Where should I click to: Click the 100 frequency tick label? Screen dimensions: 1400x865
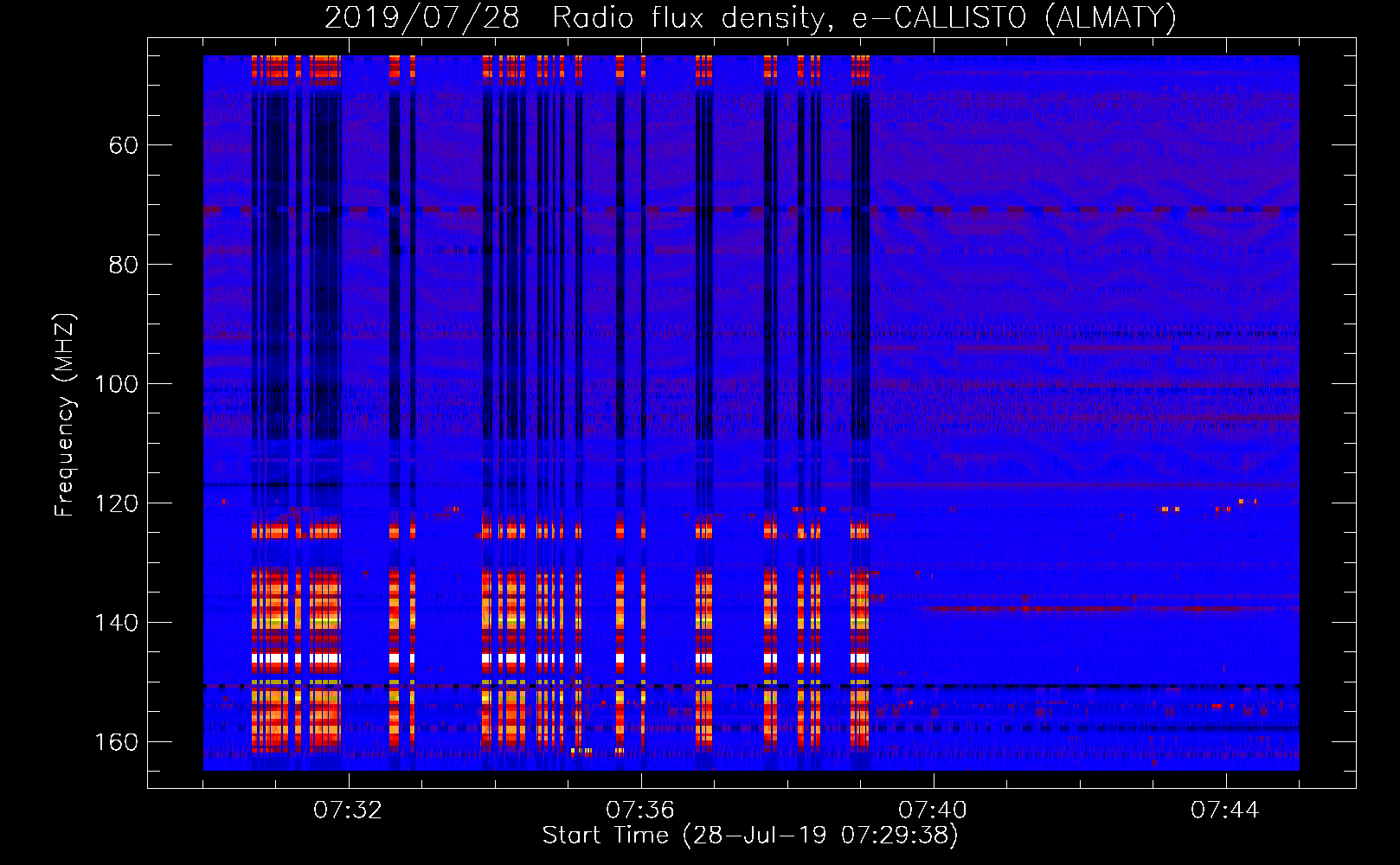click(117, 384)
